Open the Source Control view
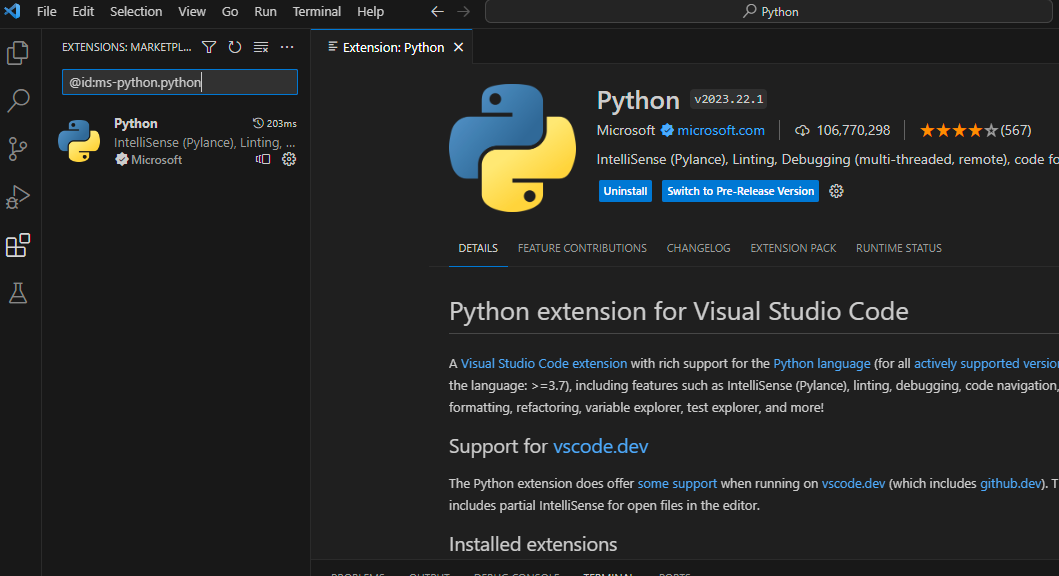 pos(18,149)
